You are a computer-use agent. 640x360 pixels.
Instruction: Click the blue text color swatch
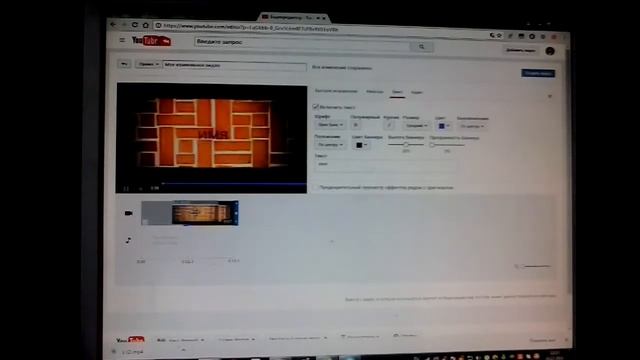pos(441,126)
